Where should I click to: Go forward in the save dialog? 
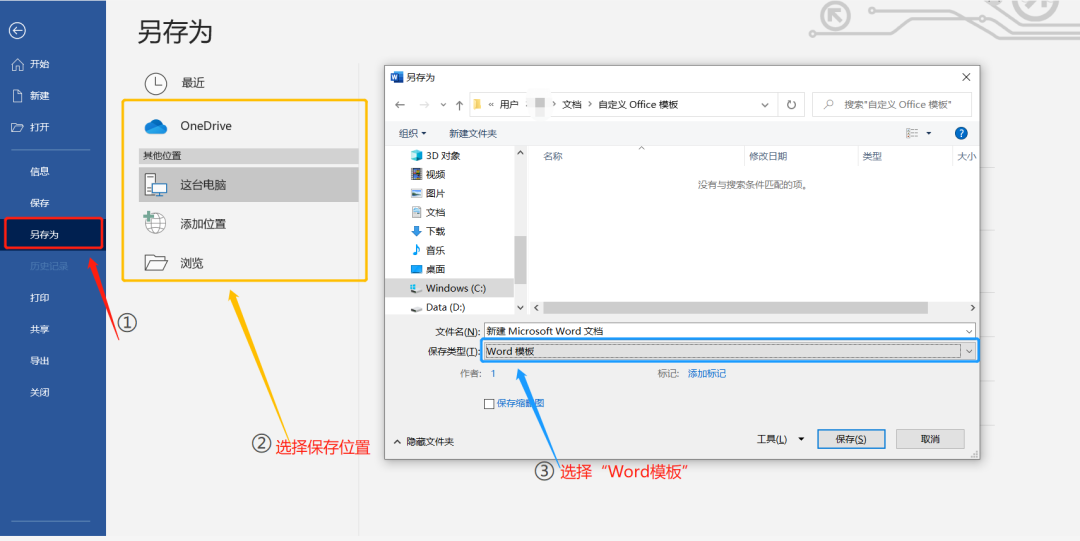424,105
